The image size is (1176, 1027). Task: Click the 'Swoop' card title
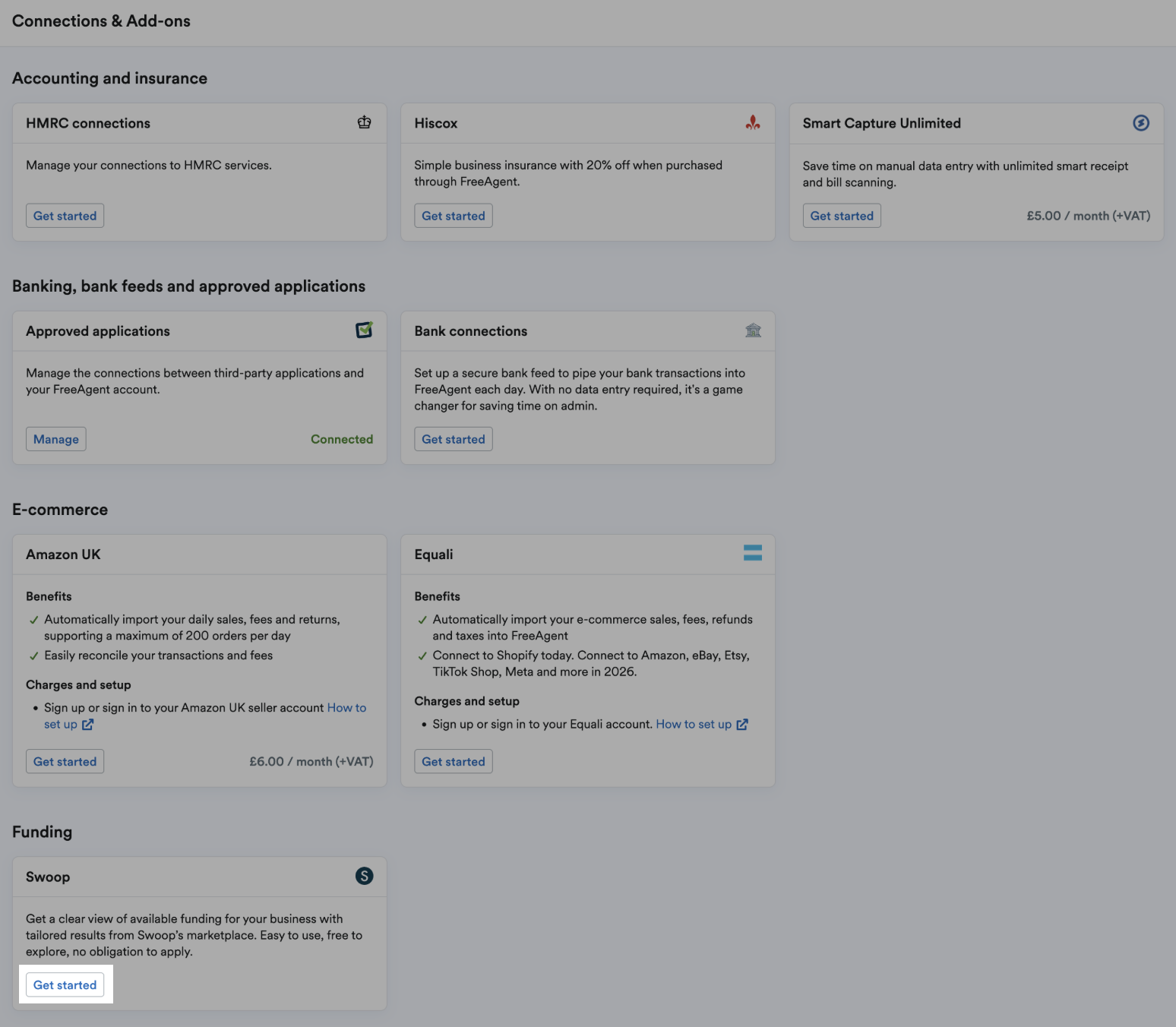coord(48,877)
